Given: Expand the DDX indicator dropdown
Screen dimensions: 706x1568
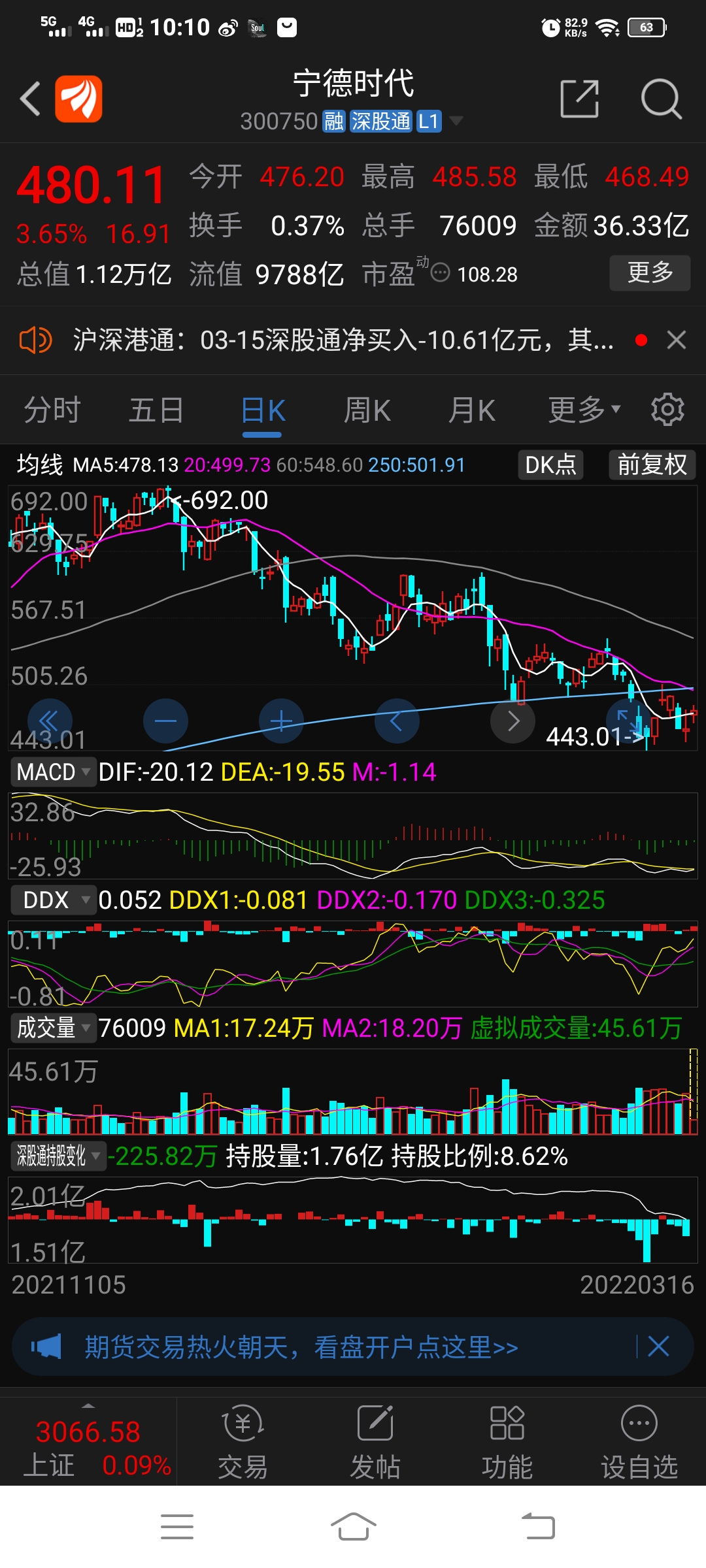Looking at the screenshot, I should 53,900.
